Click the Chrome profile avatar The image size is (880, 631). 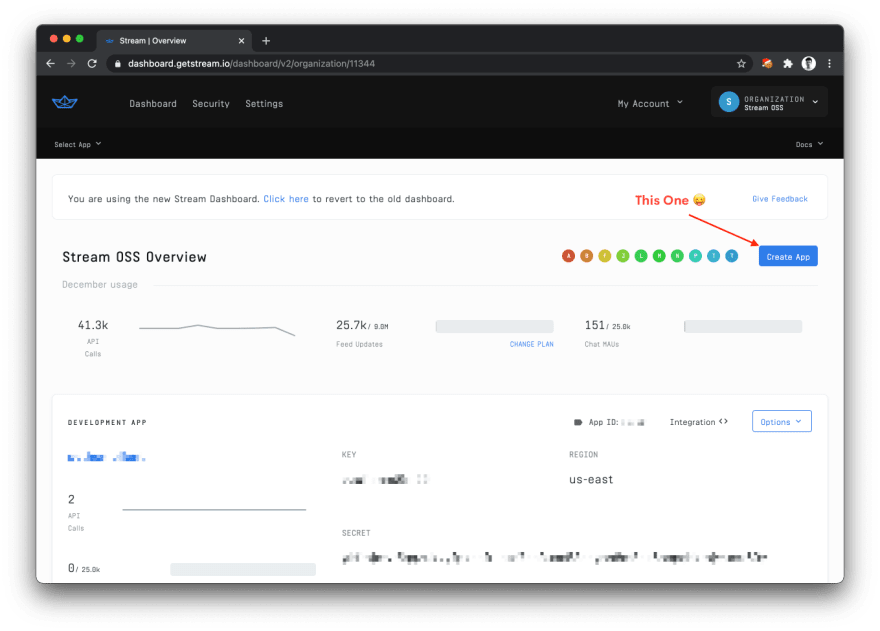(x=809, y=63)
